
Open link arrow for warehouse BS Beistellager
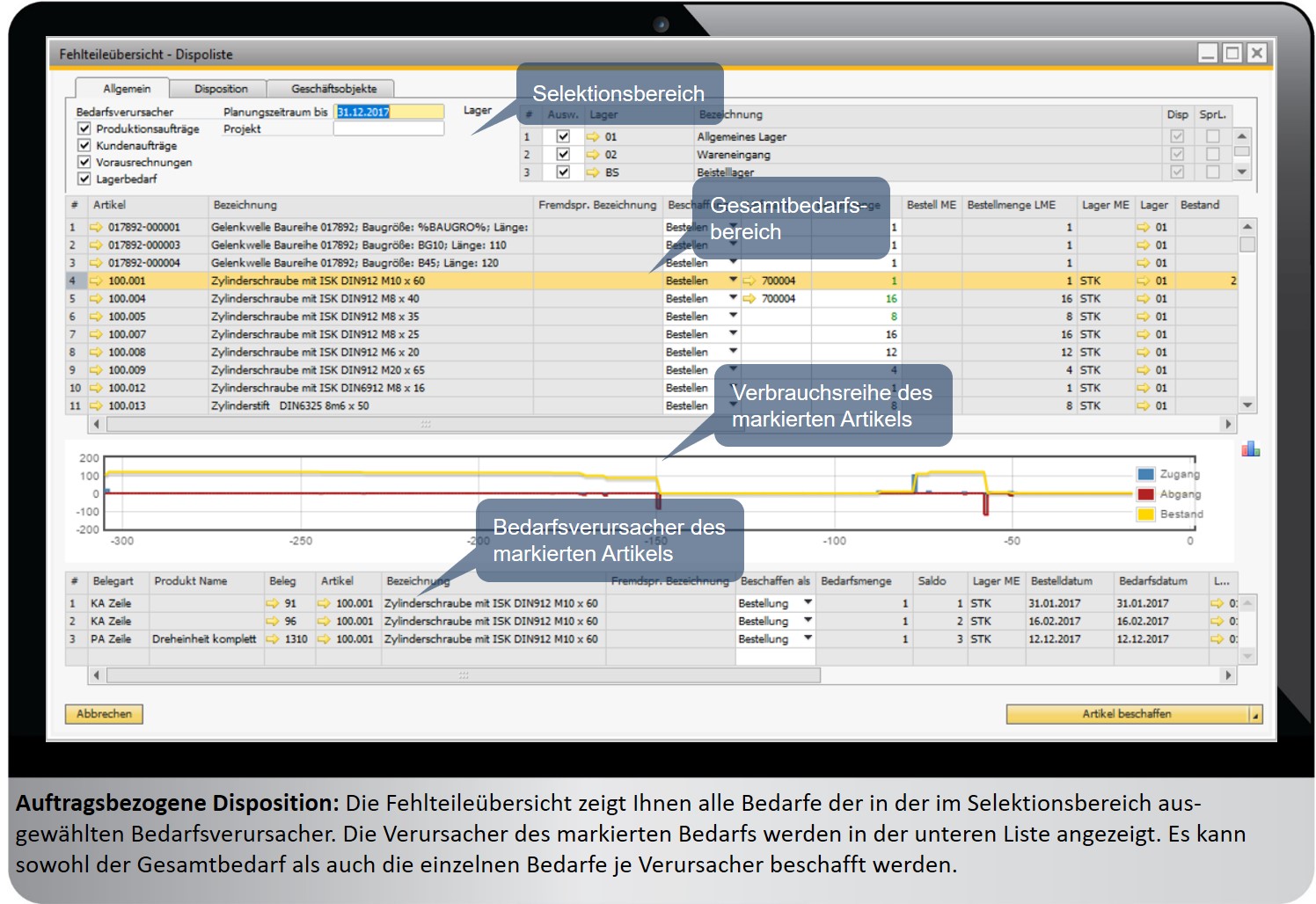[593, 172]
